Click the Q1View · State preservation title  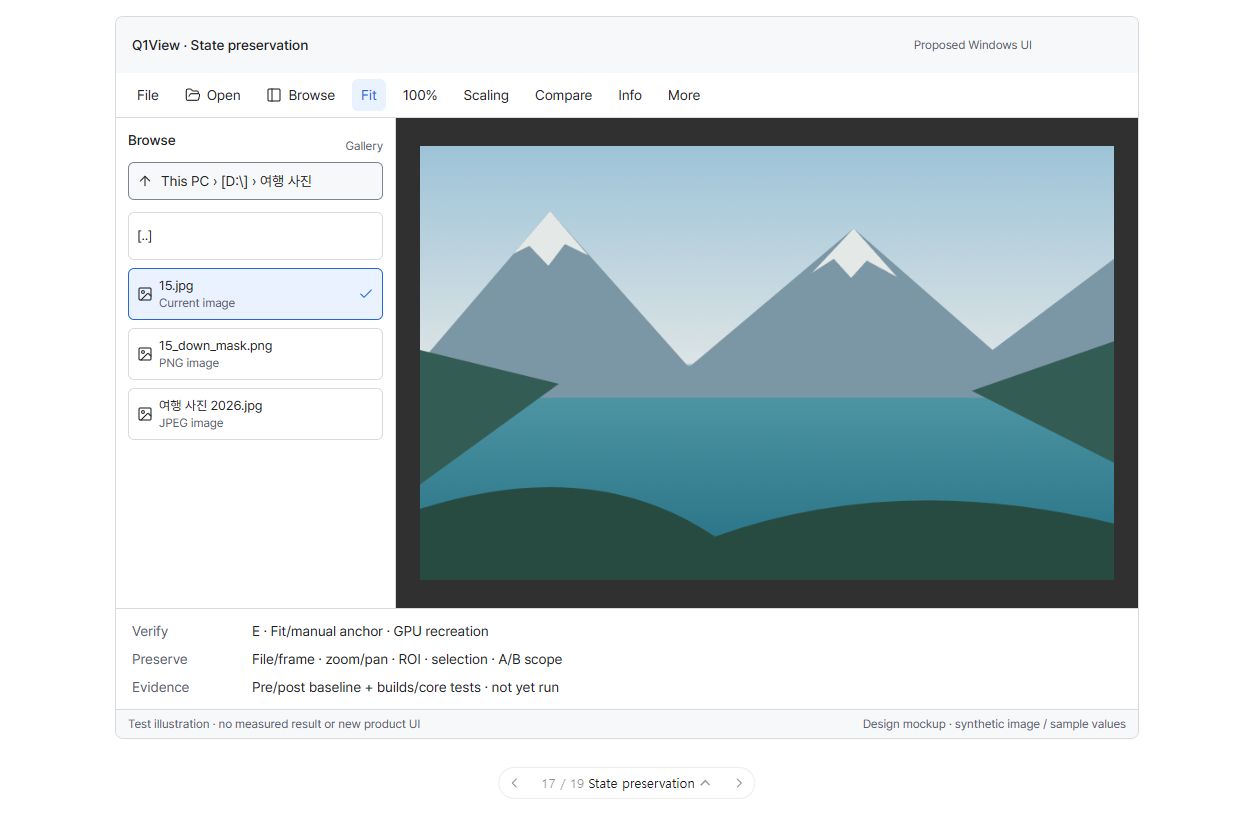tap(220, 45)
